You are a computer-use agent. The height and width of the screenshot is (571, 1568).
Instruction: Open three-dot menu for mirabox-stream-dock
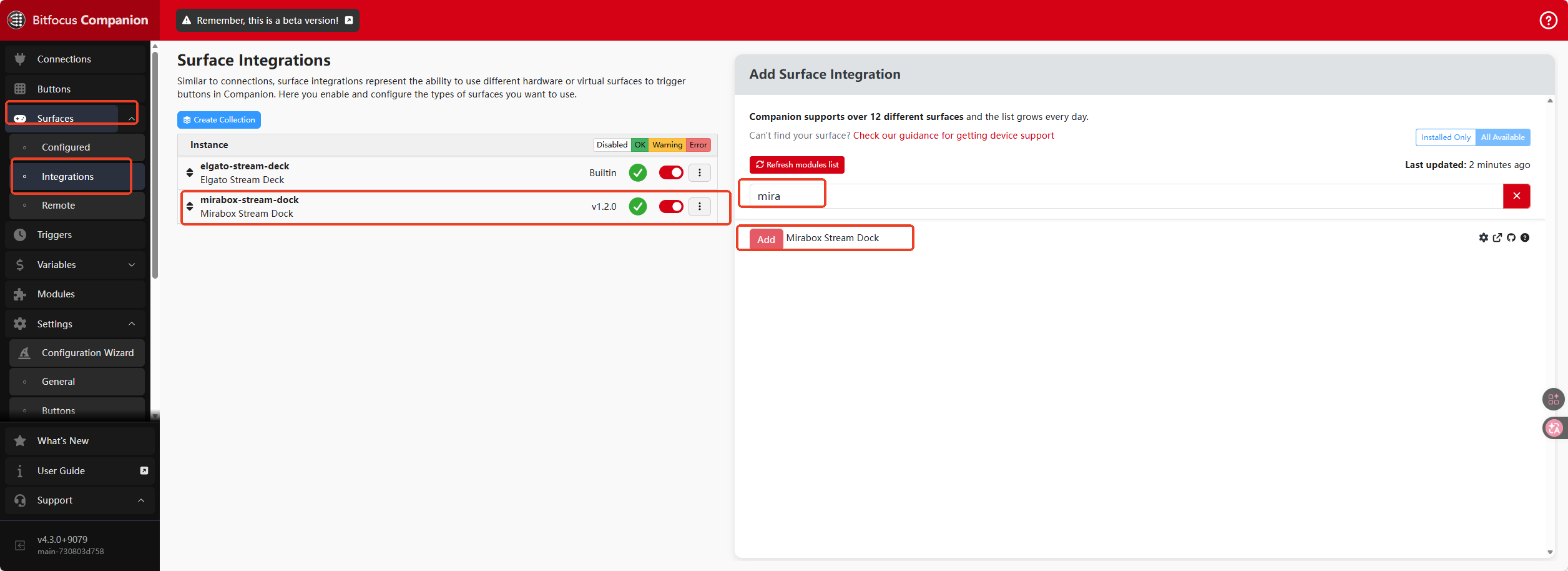[699, 207]
